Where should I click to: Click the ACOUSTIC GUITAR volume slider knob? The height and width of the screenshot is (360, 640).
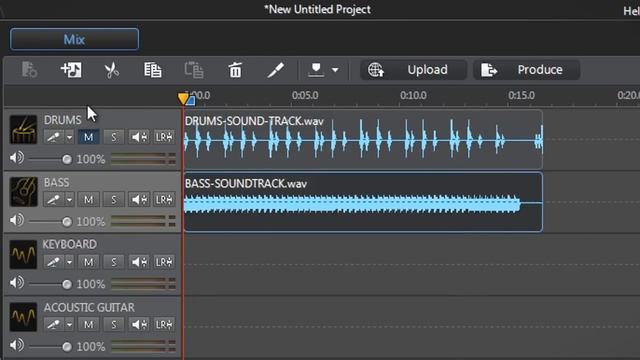coord(67,347)
